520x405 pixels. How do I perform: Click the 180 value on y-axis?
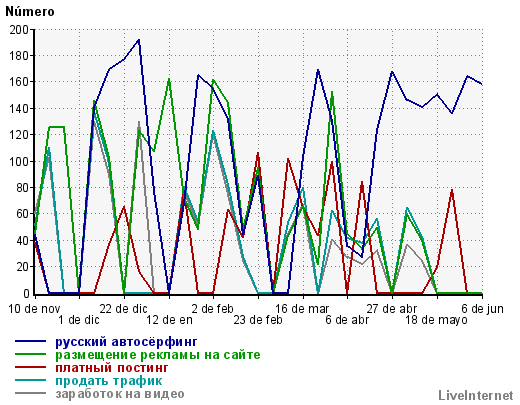(20, 56)
